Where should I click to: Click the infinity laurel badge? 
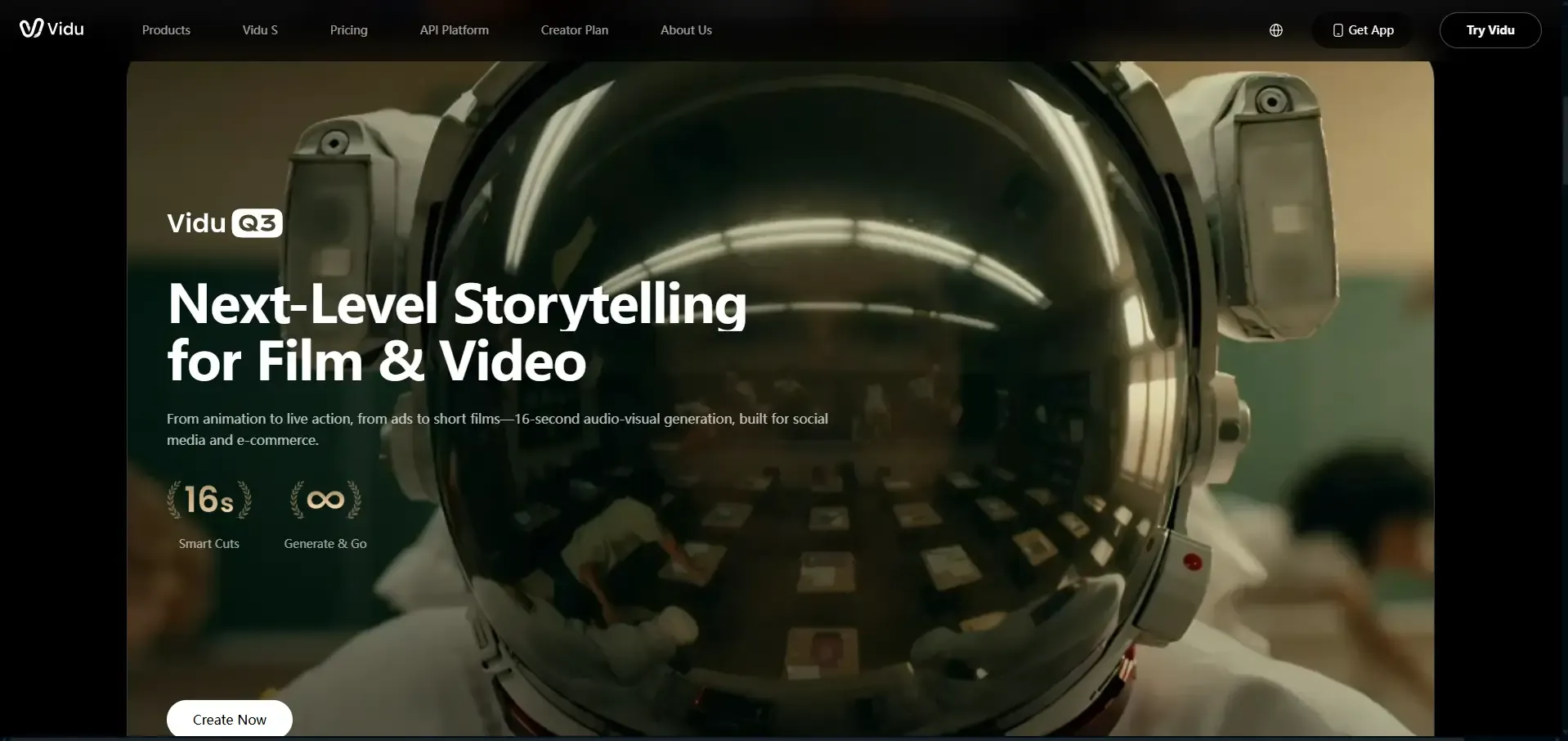[325, 500]
